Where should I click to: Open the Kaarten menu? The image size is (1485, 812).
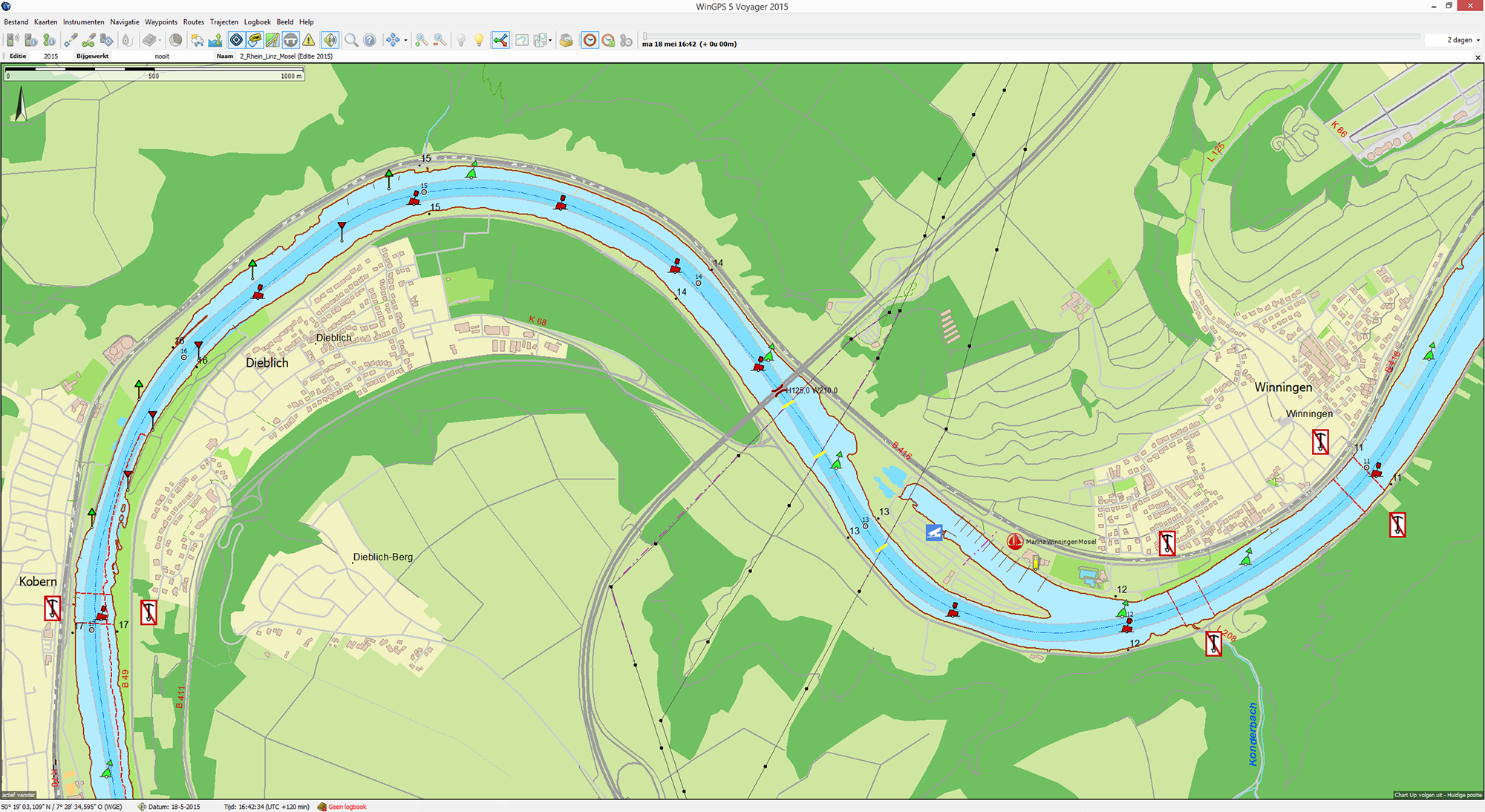[45, 22]
